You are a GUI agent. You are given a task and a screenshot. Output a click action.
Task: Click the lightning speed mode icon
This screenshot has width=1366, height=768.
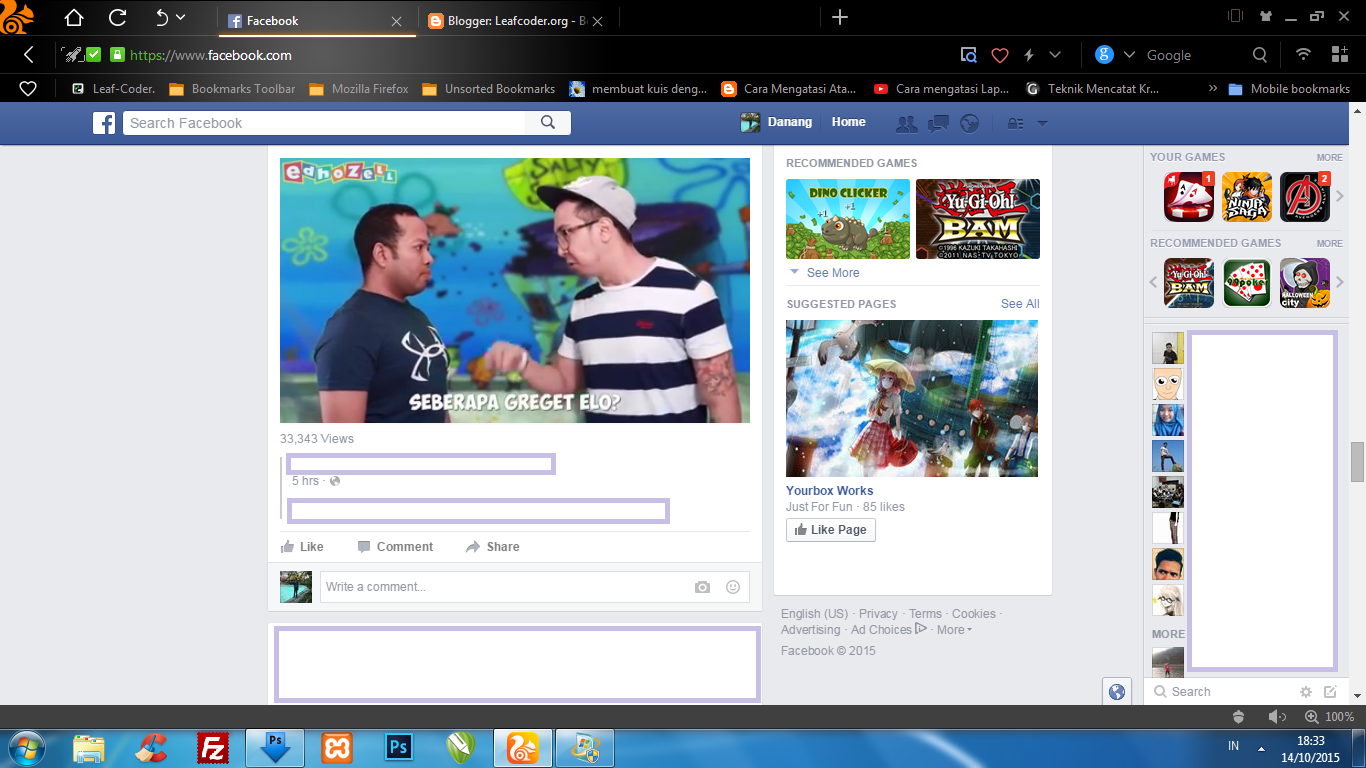click(1029, 55)
